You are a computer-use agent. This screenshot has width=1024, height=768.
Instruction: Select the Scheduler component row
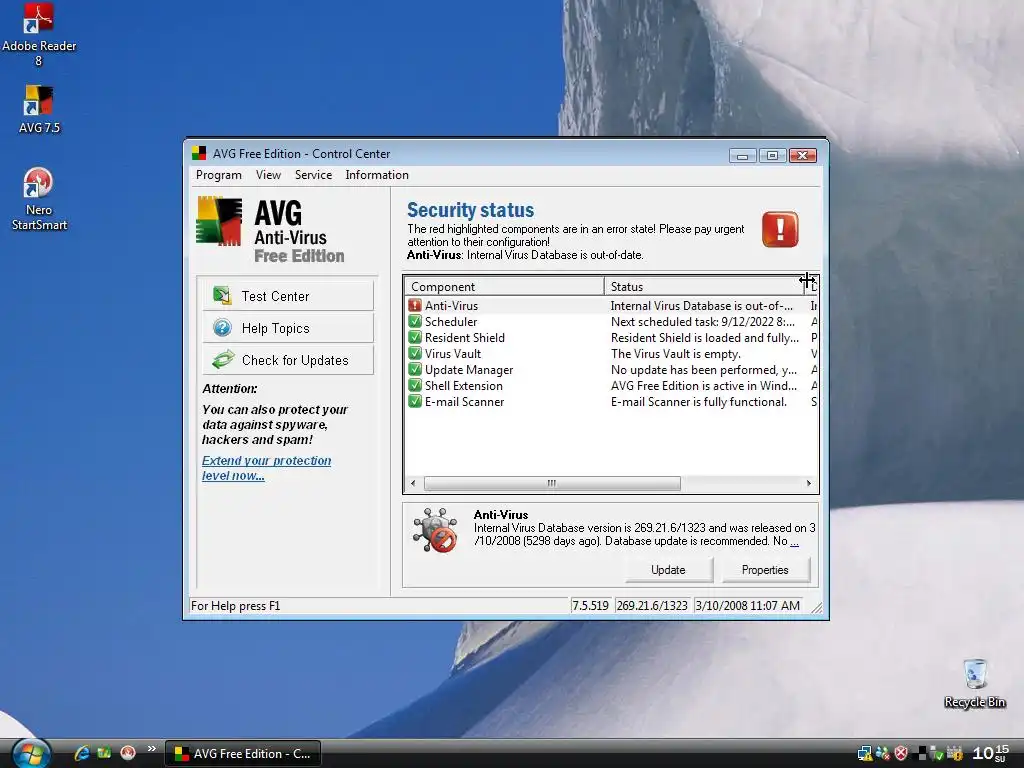pos(611,321)
